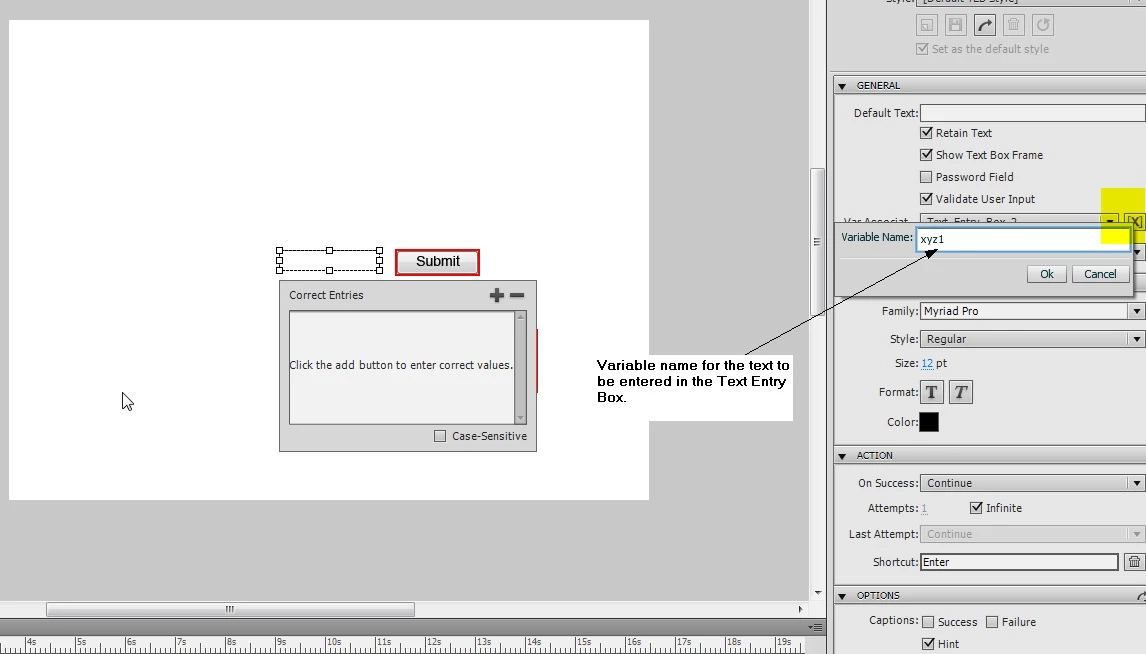Click the 5s mark on timeline ruler
The height and width of the screenshot is (654, 1146).
point(80,642)
